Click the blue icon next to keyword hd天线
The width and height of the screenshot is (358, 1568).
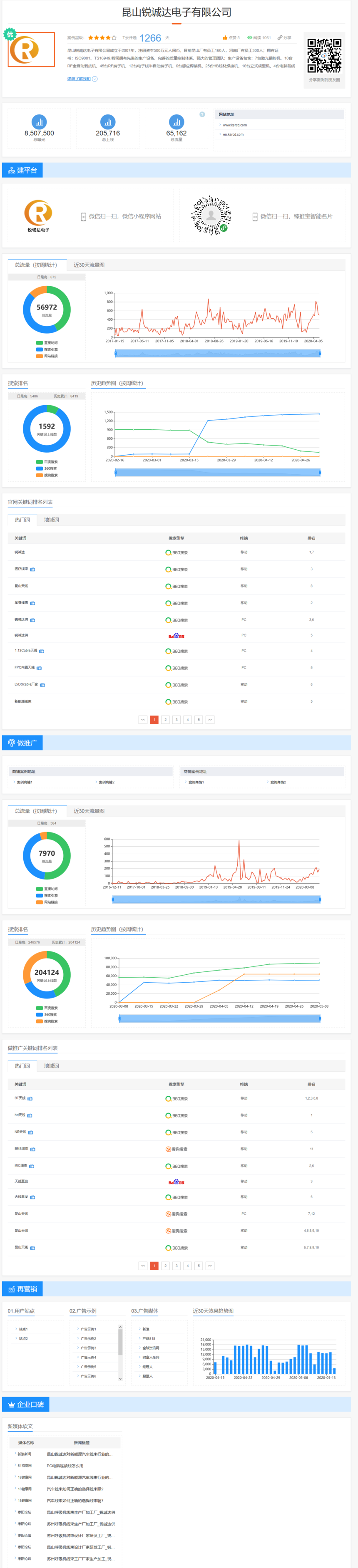pos(29,1116)
